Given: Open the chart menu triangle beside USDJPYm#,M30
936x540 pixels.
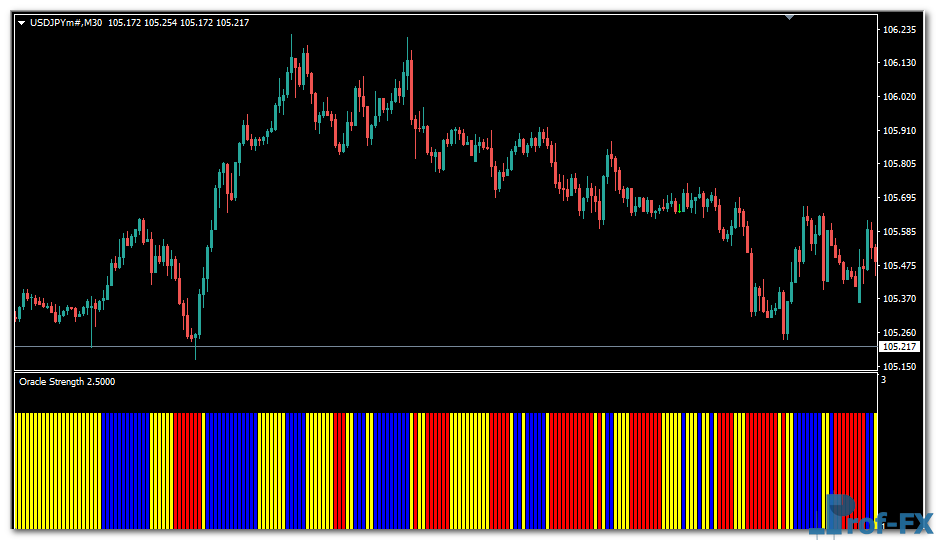Looking at the screenshot, I should point(22,22).
